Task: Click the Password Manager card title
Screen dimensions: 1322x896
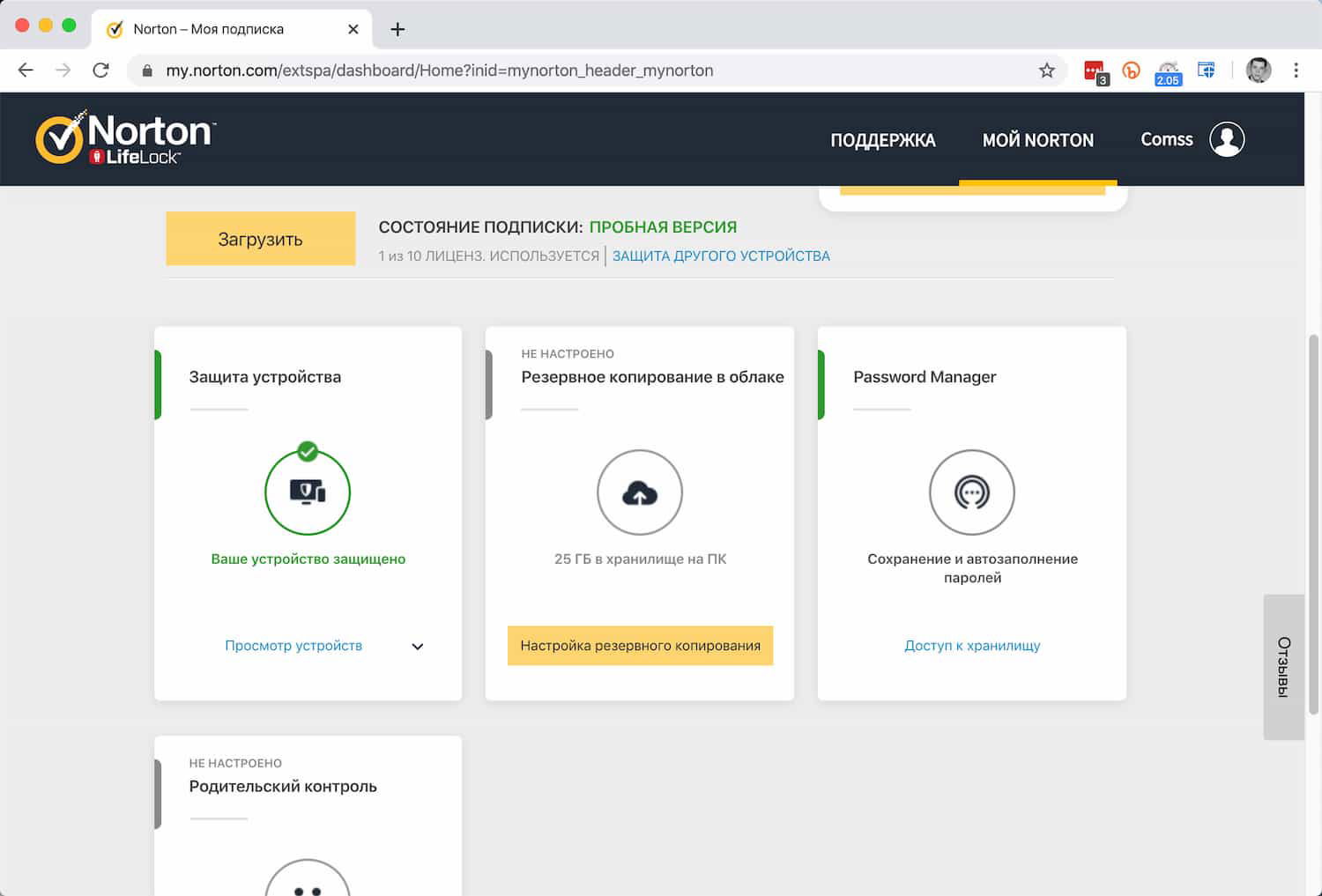Action: (925, 377)
